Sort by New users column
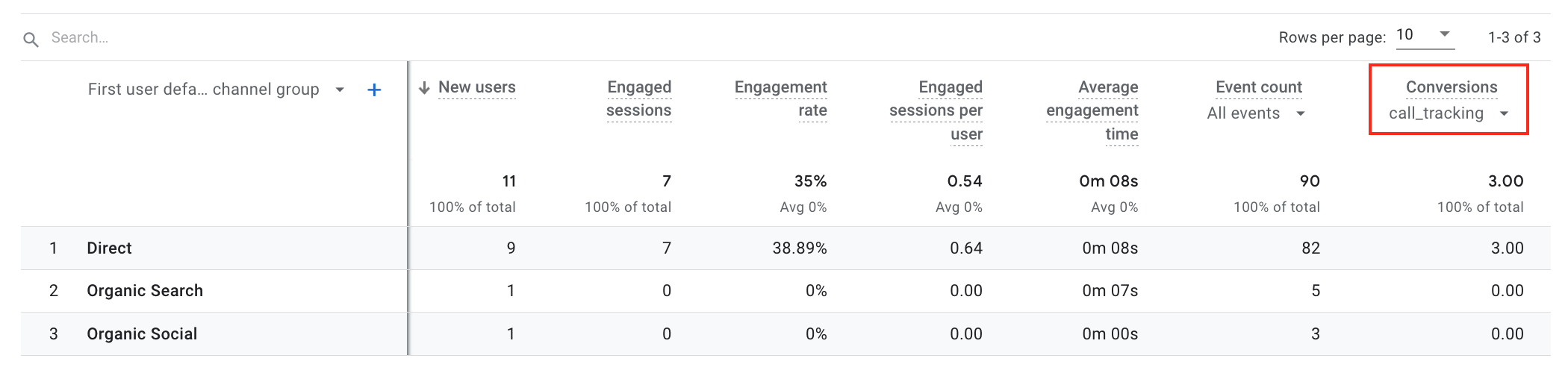This screenshot has height=373, width=1568. coord(476,87)
